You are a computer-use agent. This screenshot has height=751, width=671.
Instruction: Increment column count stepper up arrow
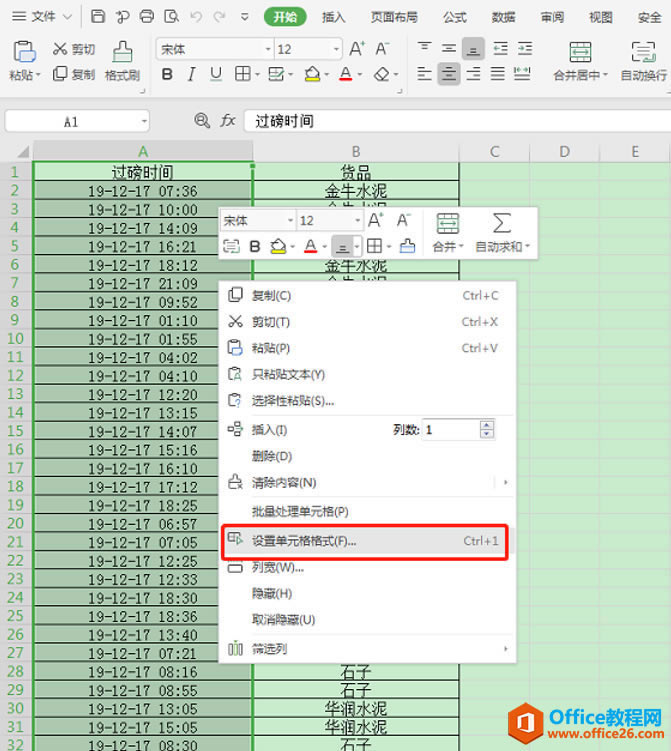(487, 425)
